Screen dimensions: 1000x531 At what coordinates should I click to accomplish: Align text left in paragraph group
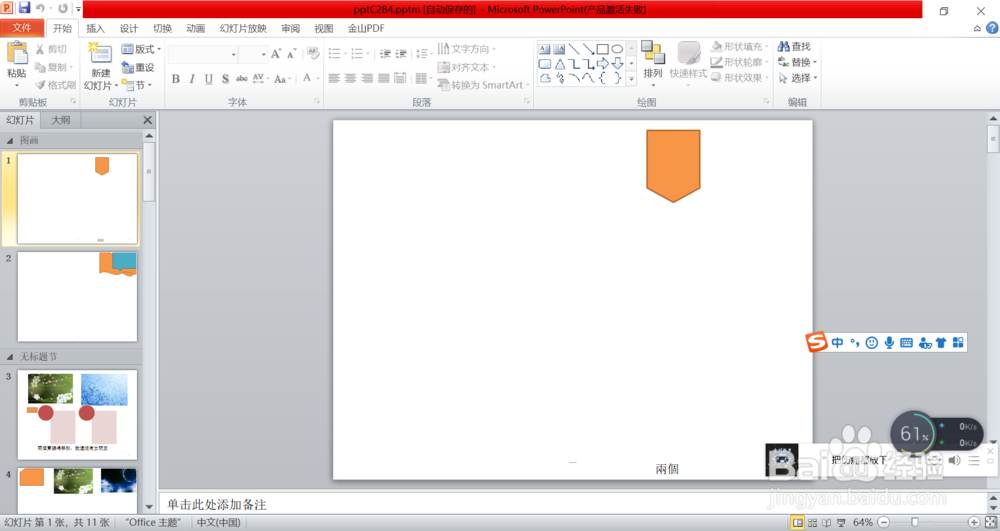tap(334, 78)
